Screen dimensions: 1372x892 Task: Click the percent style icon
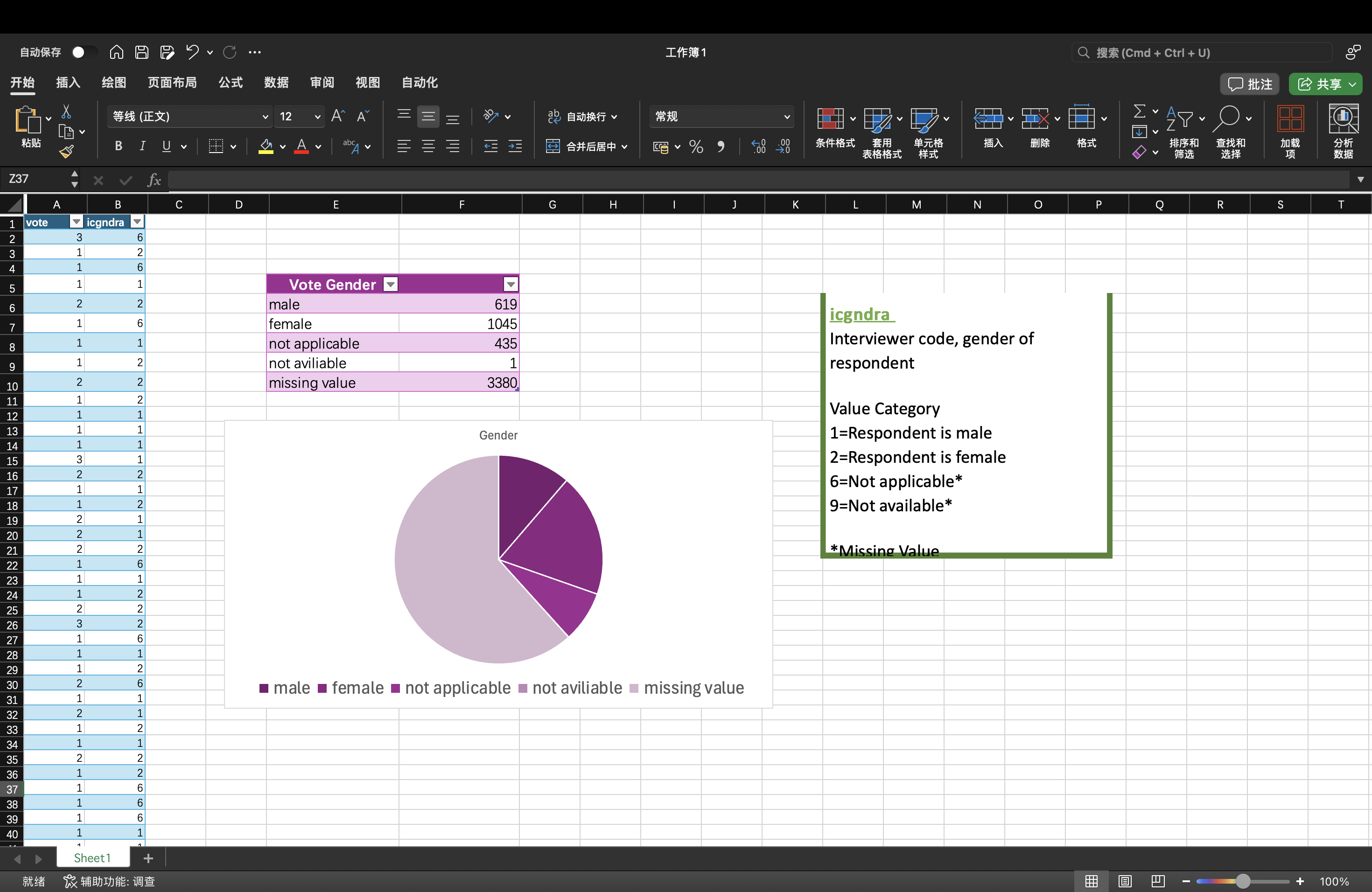(x=696, y=147)
